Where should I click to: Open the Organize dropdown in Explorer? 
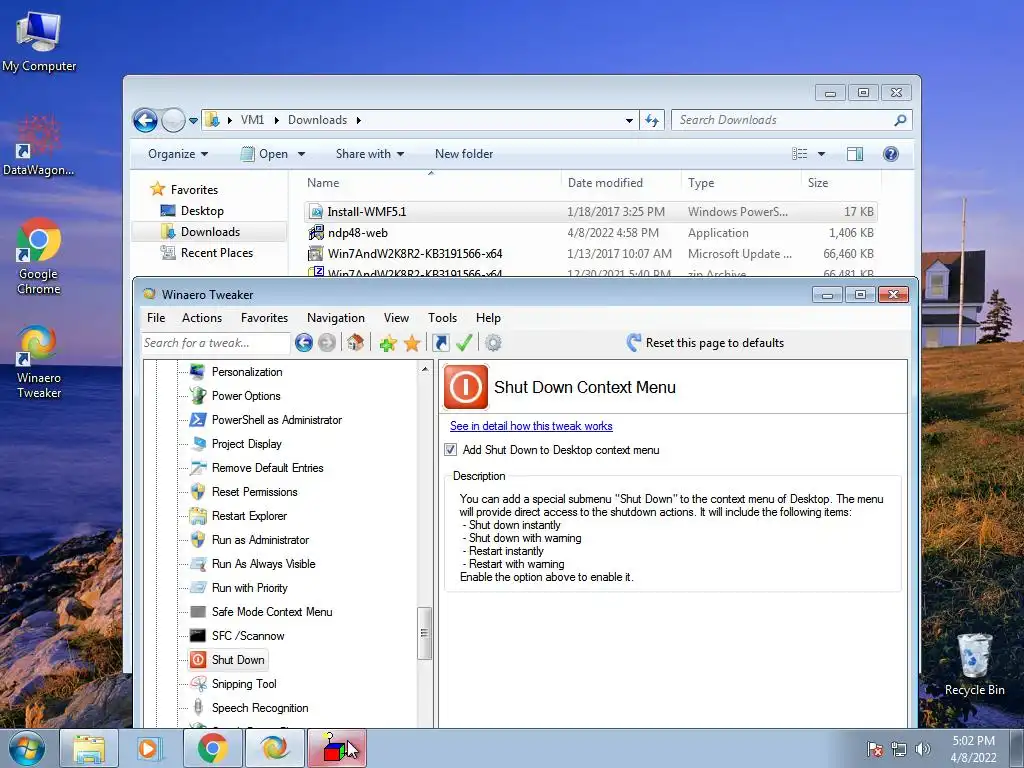click(x=178, y=154)
